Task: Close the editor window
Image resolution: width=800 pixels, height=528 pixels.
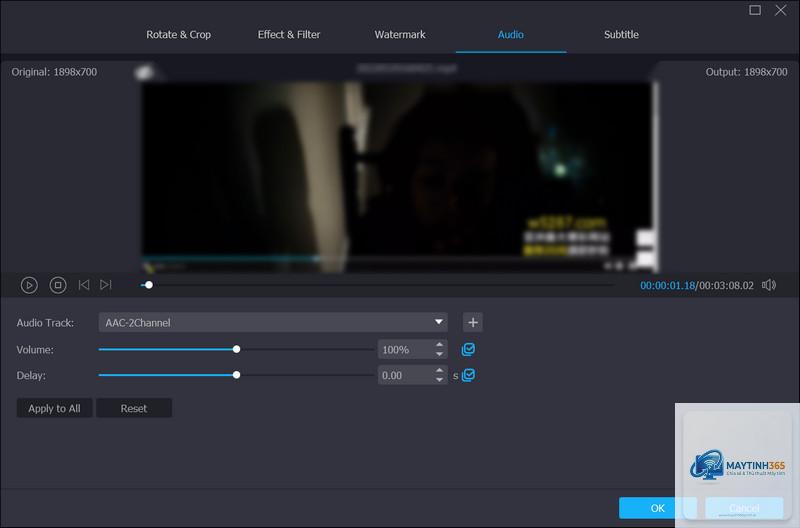Action: pyautogui.click(x=781, y=10)
